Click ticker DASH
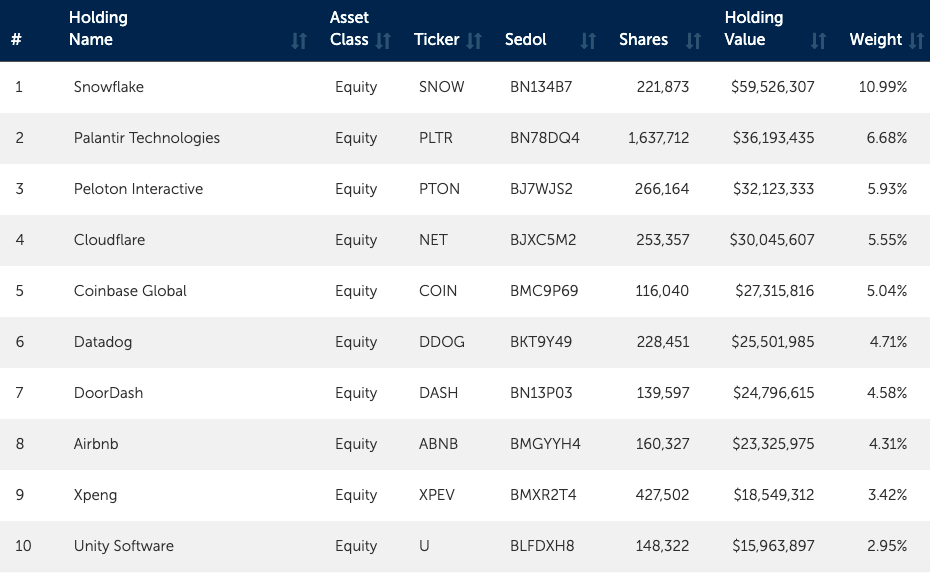The height and width of the screenshot is (573, 930). 438,393
